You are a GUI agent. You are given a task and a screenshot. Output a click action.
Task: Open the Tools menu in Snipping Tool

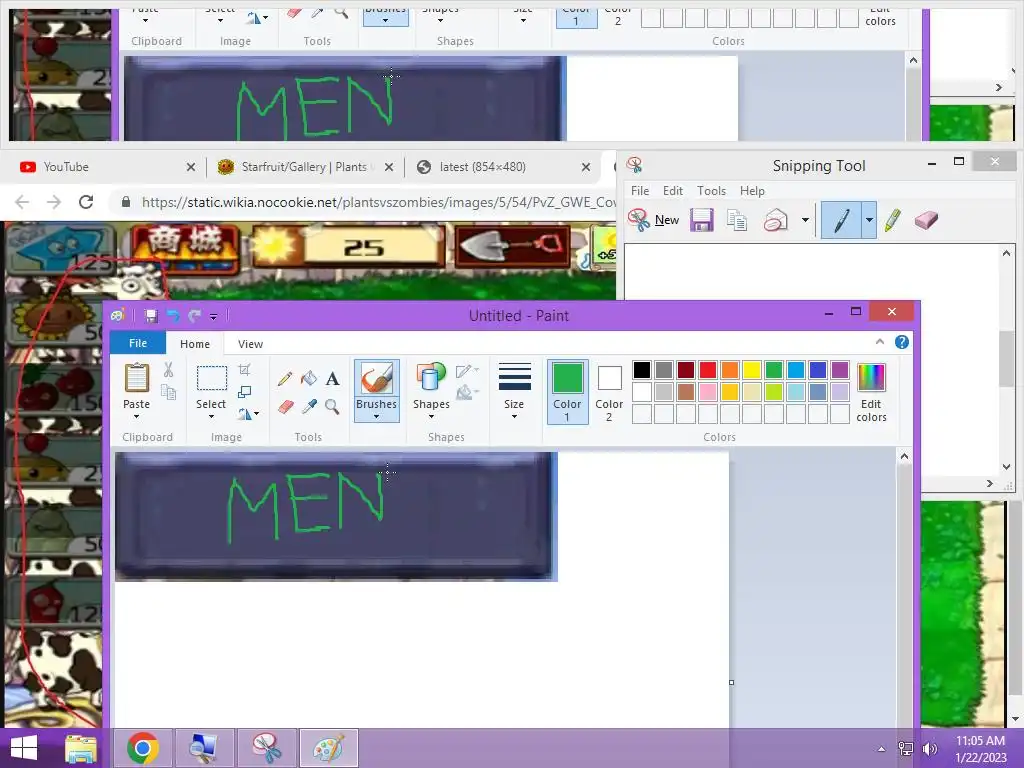point(711,191)
